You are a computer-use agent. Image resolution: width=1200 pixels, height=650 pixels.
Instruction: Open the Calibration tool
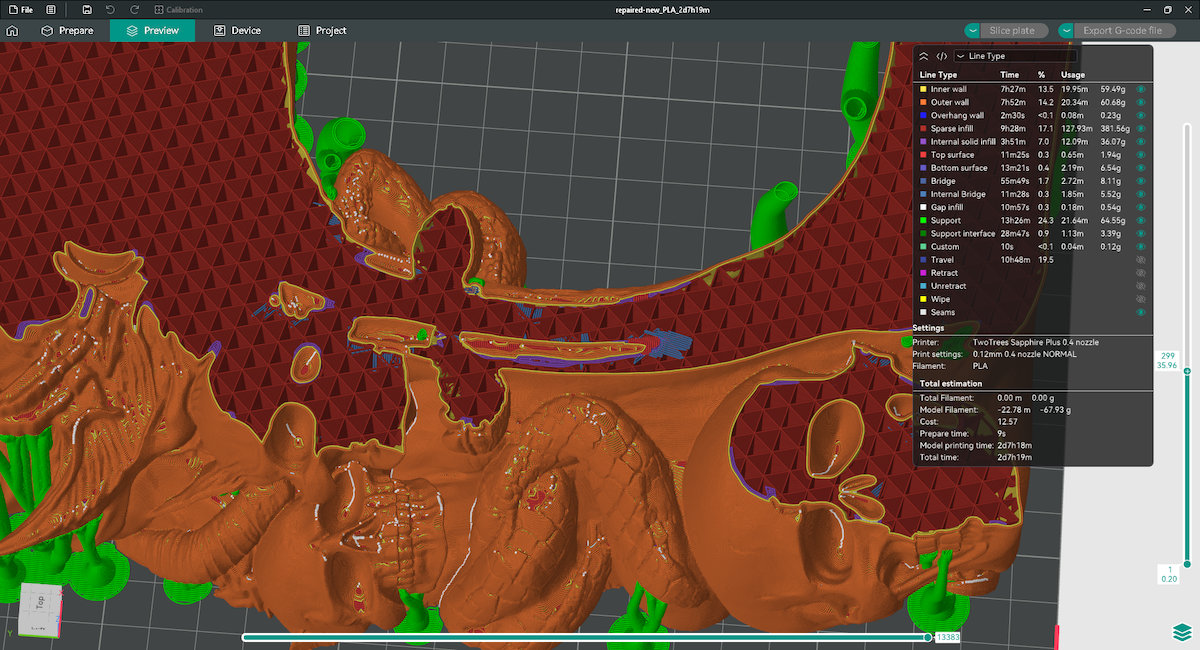coord(178,10)
